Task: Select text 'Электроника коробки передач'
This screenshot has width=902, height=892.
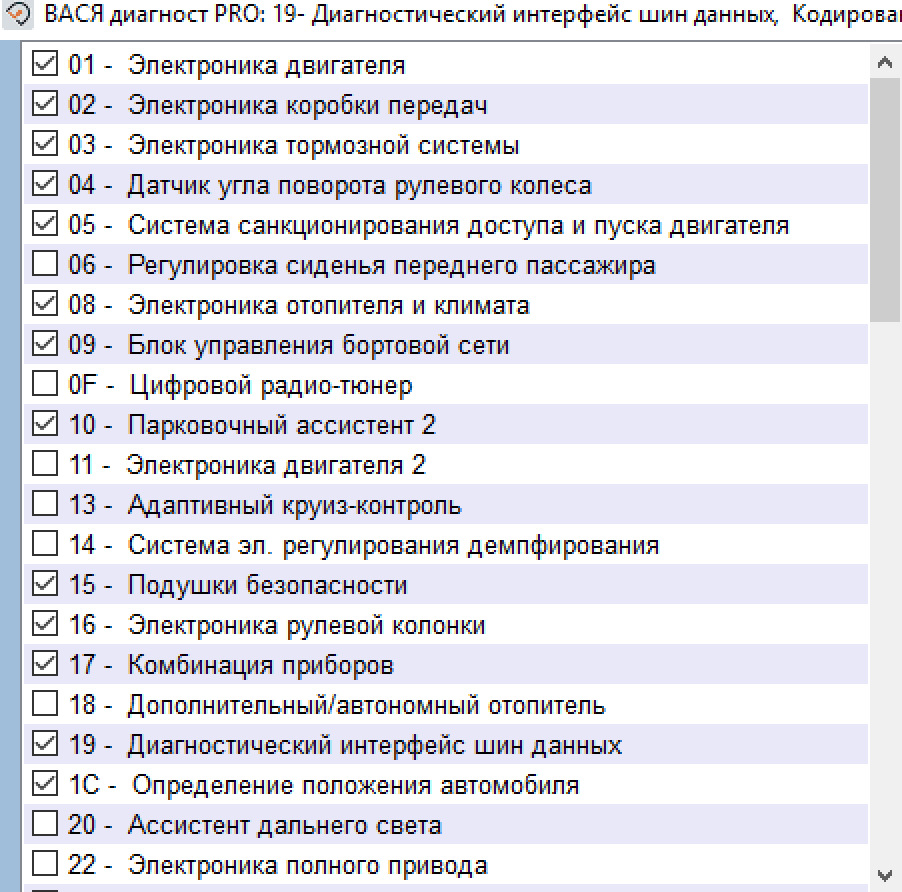Action: pos(307,105)
